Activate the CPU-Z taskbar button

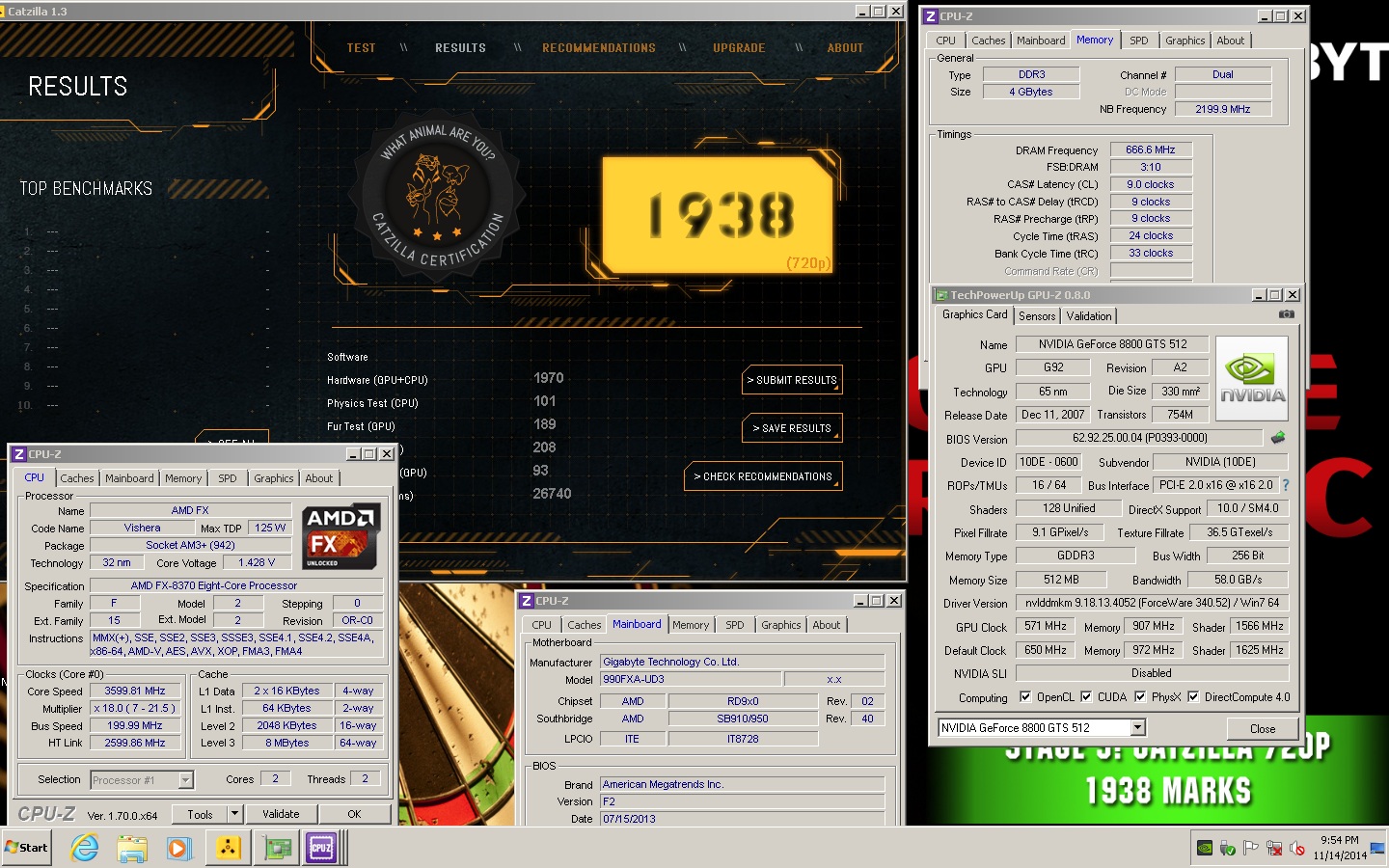pos(322,848)
